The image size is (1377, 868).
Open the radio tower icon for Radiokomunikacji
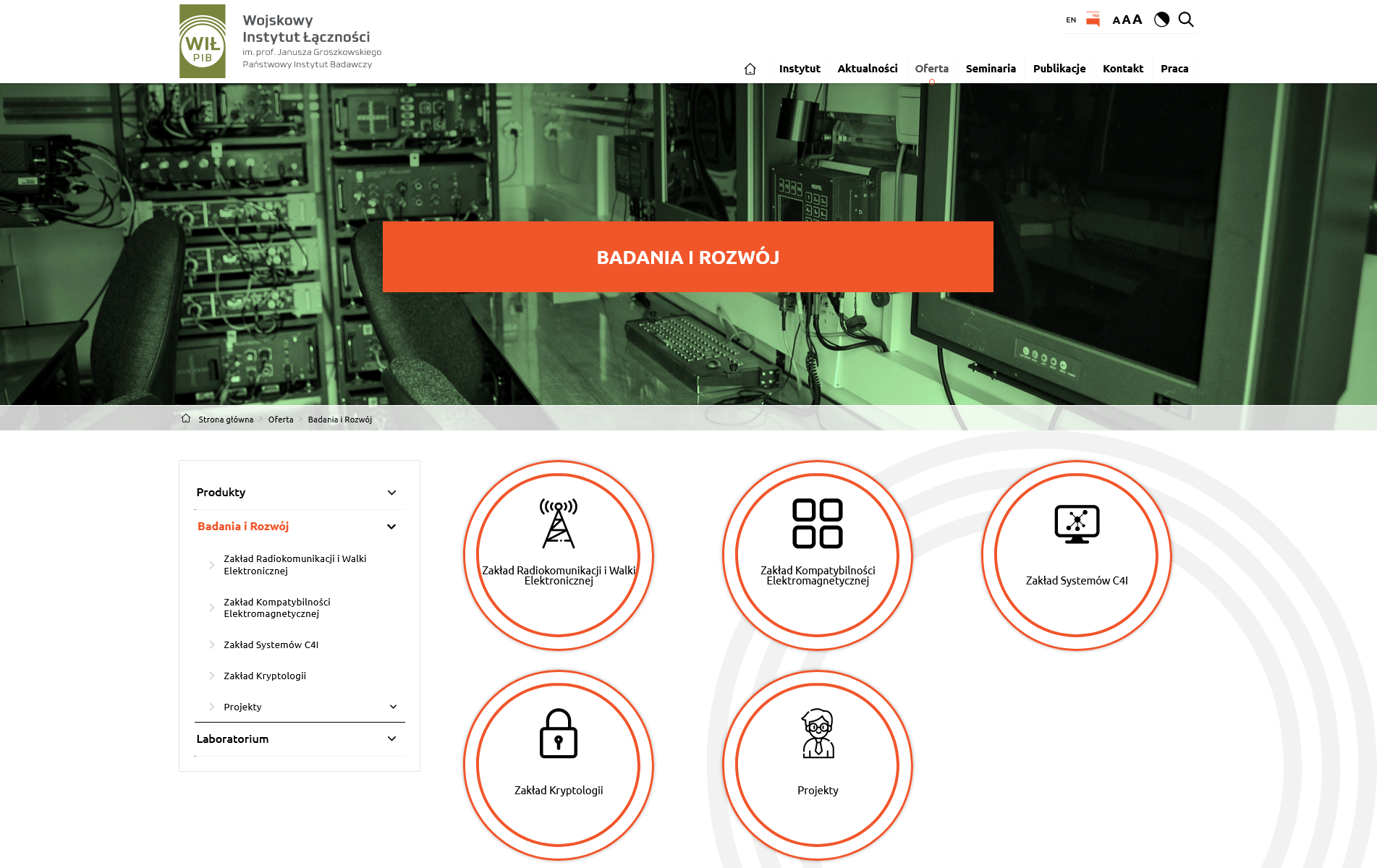point(558,524)
